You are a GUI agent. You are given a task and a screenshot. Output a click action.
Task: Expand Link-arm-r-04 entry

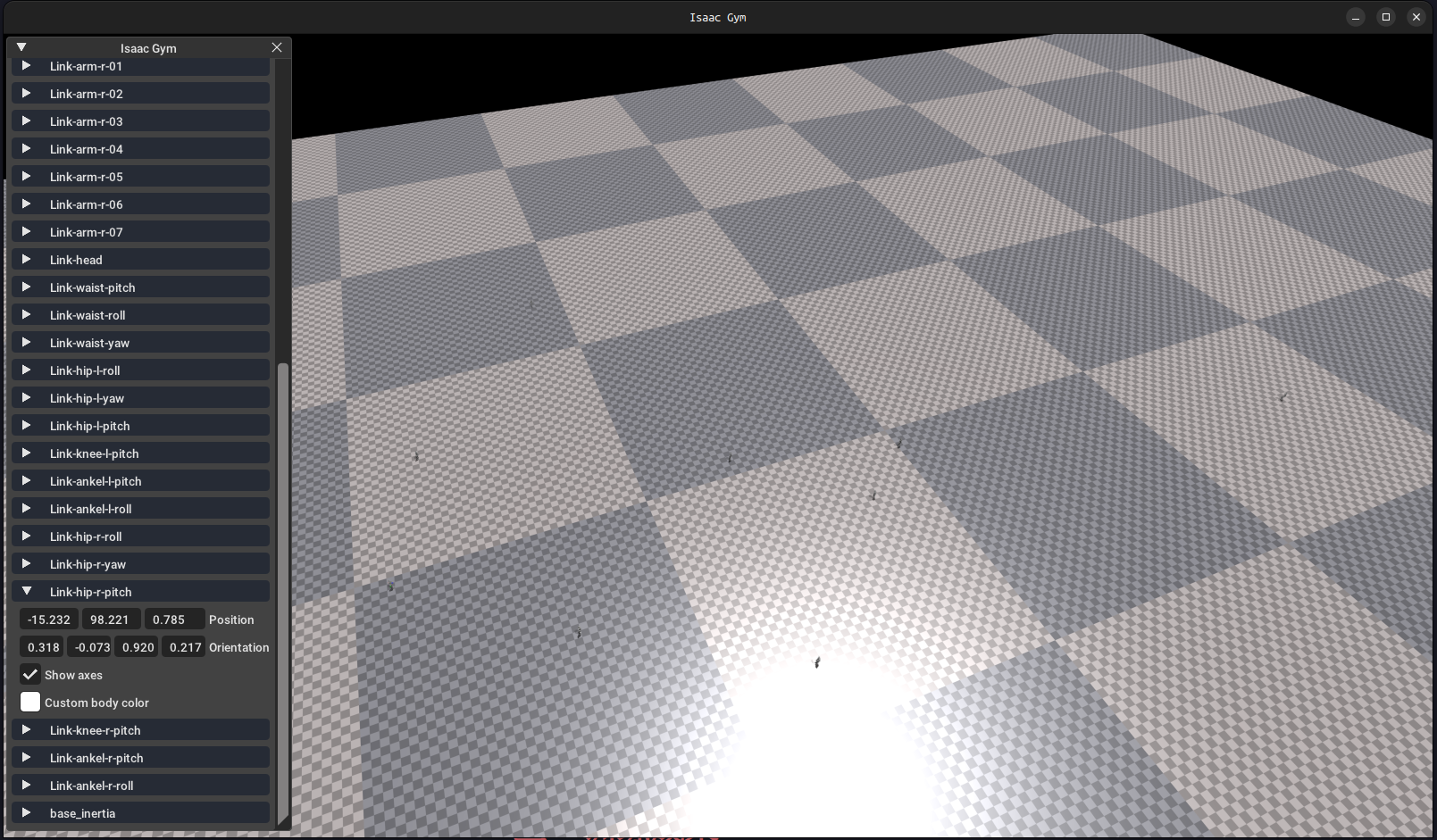(x=140, y=149)
